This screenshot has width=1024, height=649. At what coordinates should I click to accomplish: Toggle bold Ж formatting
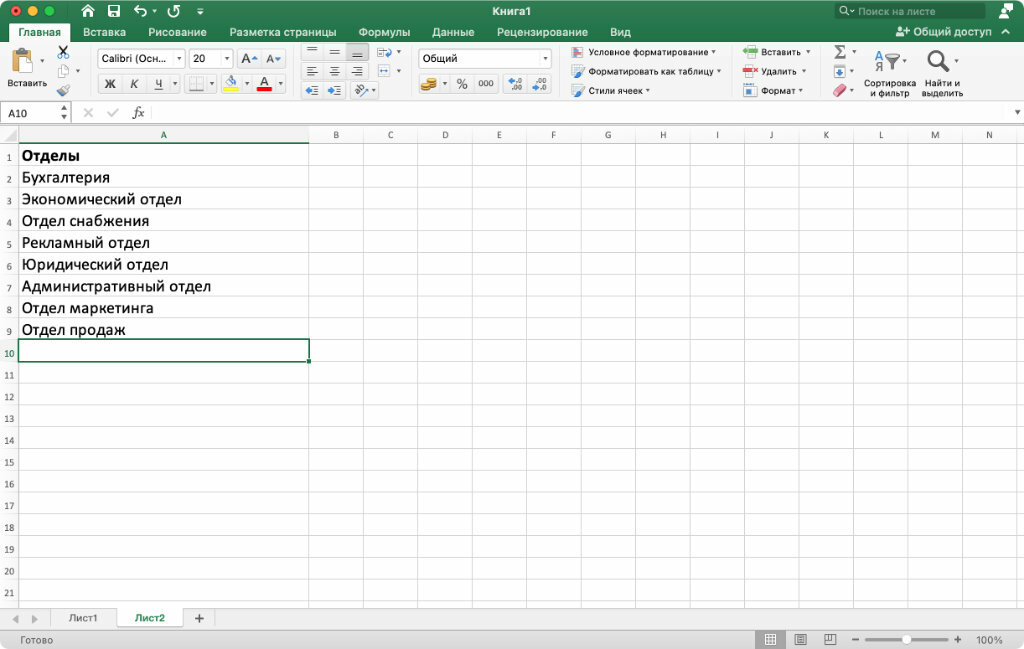point(110,84)
